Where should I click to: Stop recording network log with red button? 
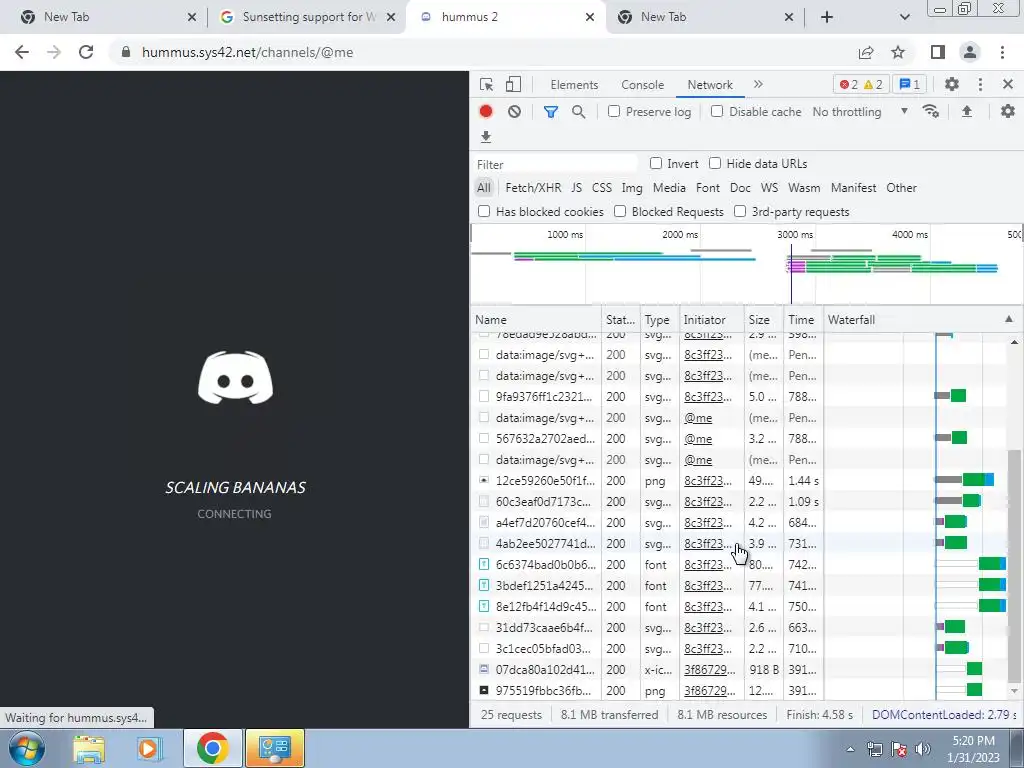coord(486,112)
